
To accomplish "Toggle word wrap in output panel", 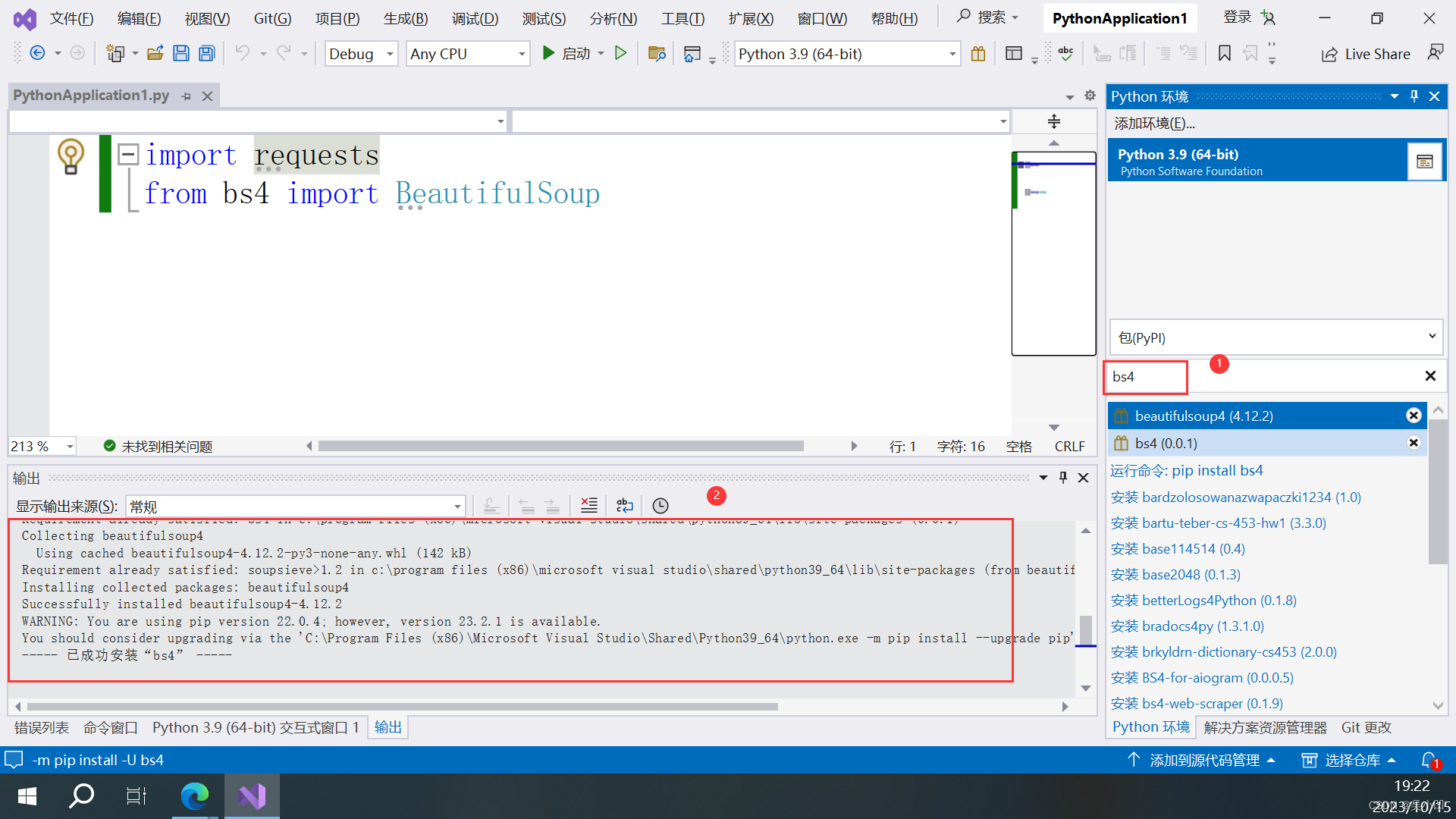I will 625,506.
